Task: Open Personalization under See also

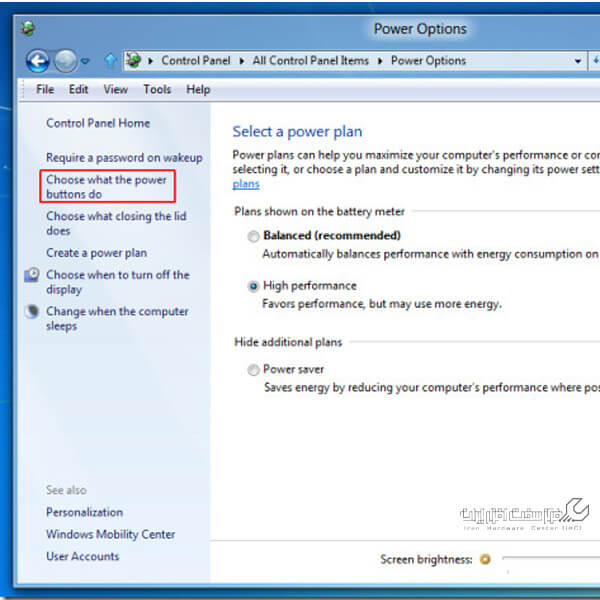Action: tap(85, 512)
